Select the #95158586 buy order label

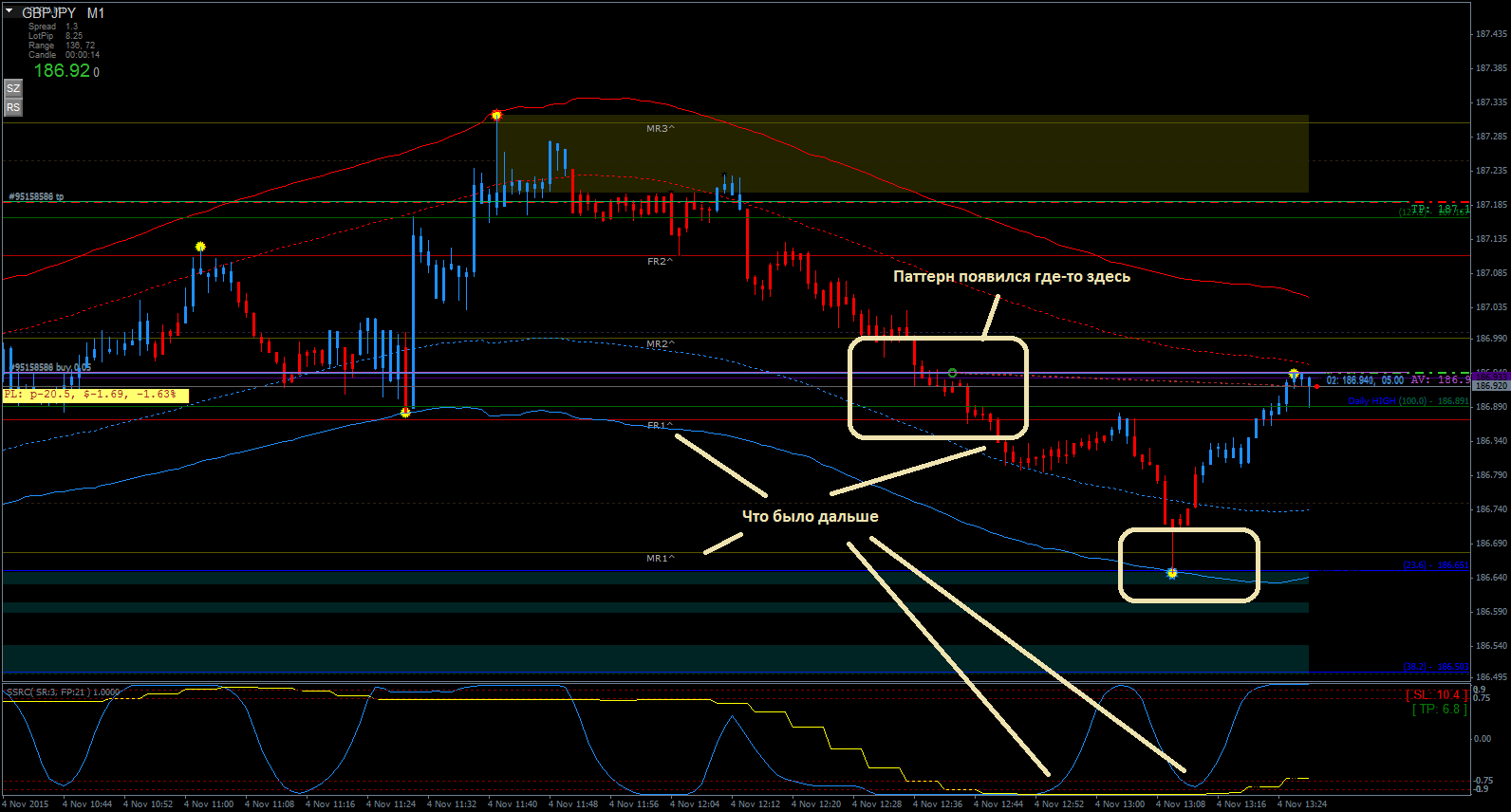click(x=49, y=367)
